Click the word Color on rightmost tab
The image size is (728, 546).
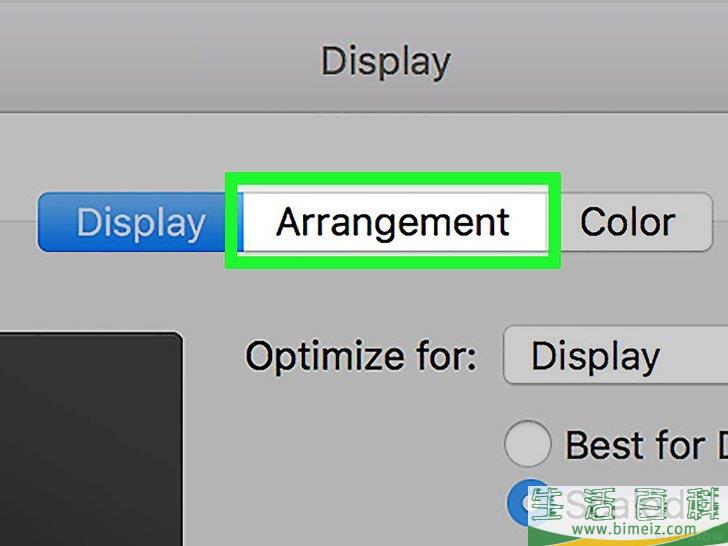pyautogui.click(x=627, y=222)
